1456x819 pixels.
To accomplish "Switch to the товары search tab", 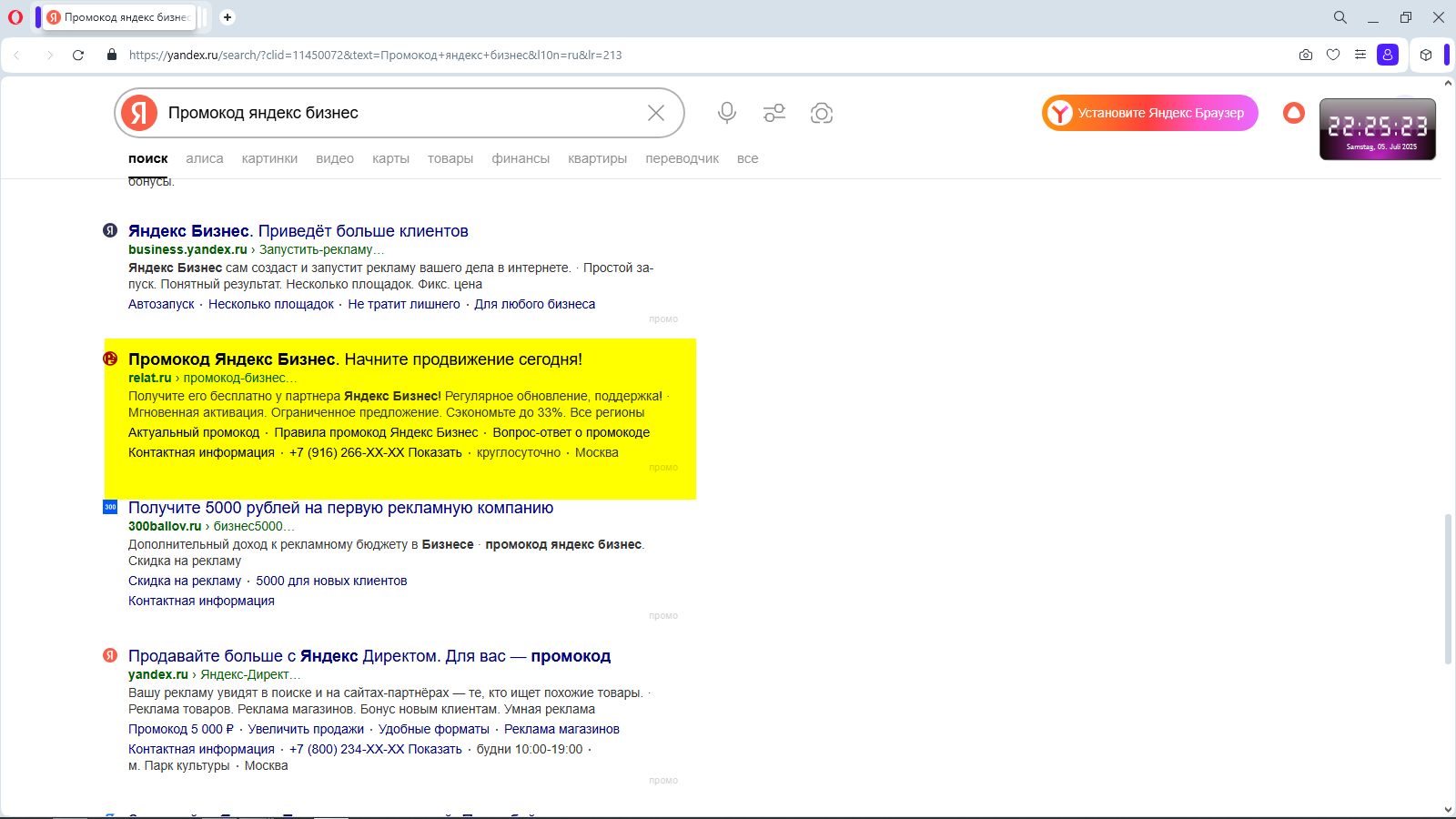I will pos(450,158).
